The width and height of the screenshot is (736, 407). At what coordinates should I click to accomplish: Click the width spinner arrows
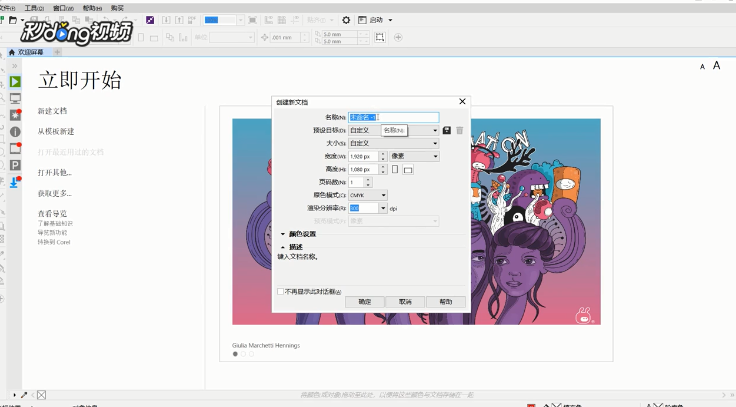pos(383,156)
